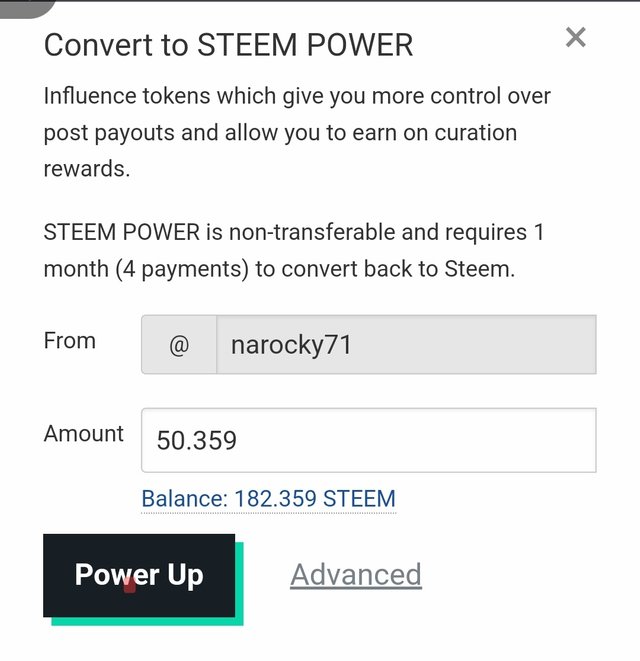640x661 pixels.
Task: Click the Amount label
Action: pos(84,433)
